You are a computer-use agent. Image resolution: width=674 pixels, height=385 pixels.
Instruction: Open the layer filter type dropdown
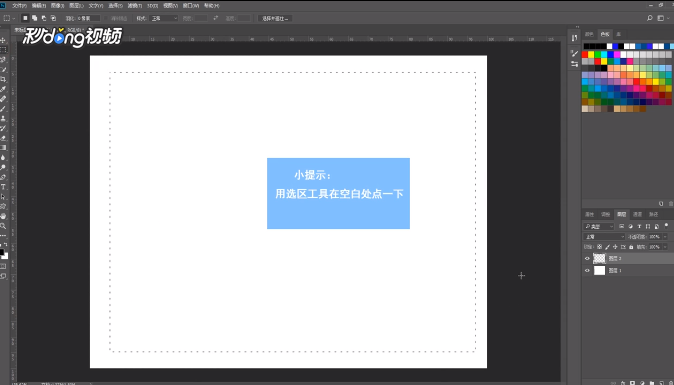(599, 226)
